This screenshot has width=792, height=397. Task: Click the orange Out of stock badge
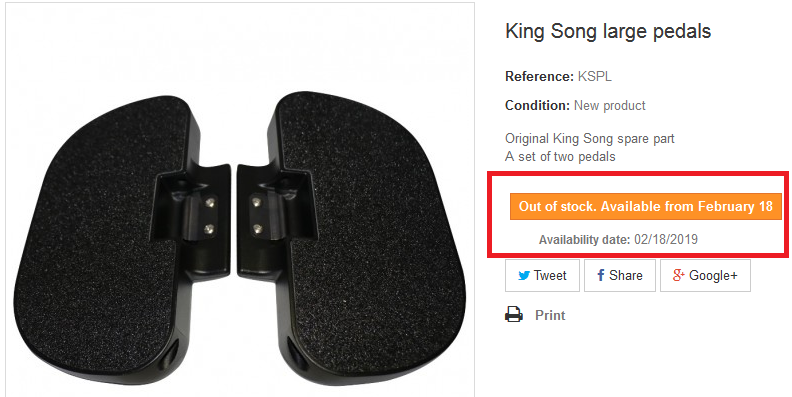tap(646, 206)
